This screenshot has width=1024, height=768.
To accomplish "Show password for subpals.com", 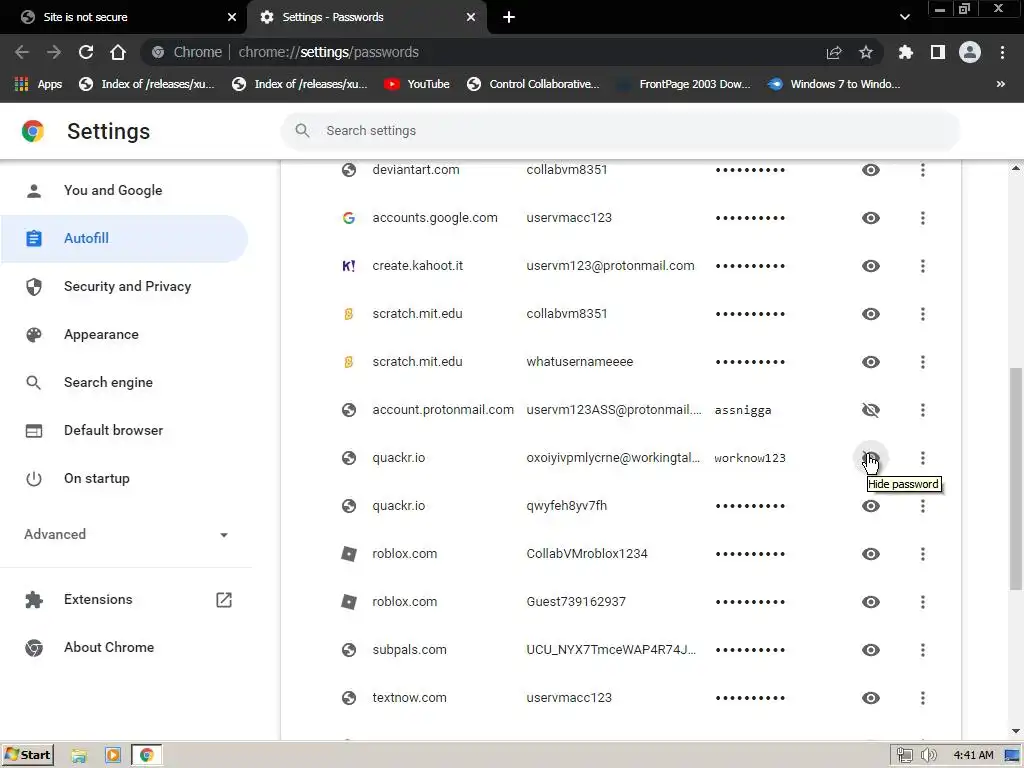I will coord(871,650).
